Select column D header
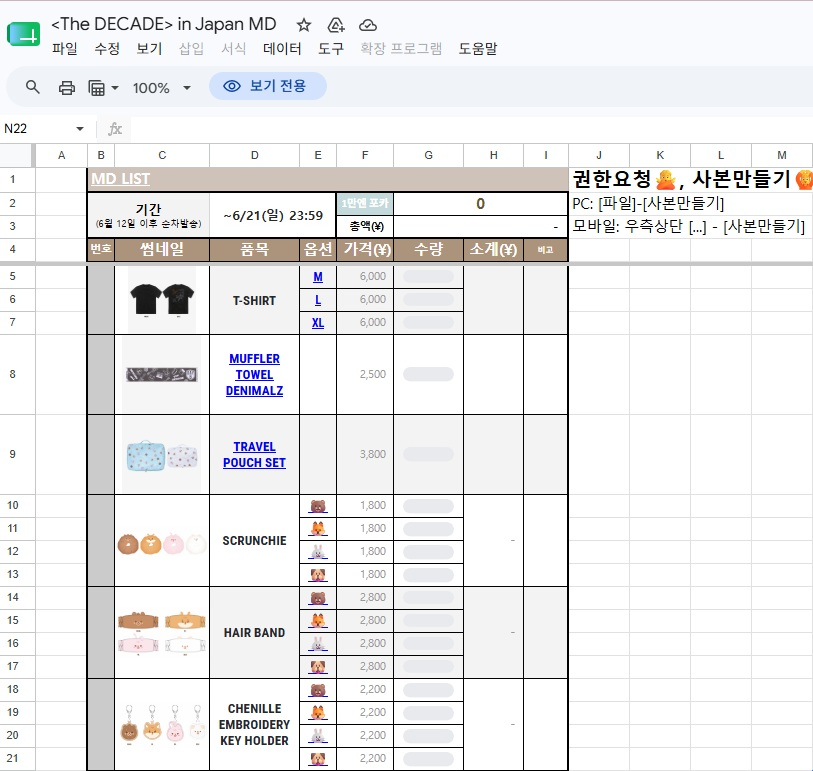The width and height of the screenshot is (813, 771). tap(255, 155)
